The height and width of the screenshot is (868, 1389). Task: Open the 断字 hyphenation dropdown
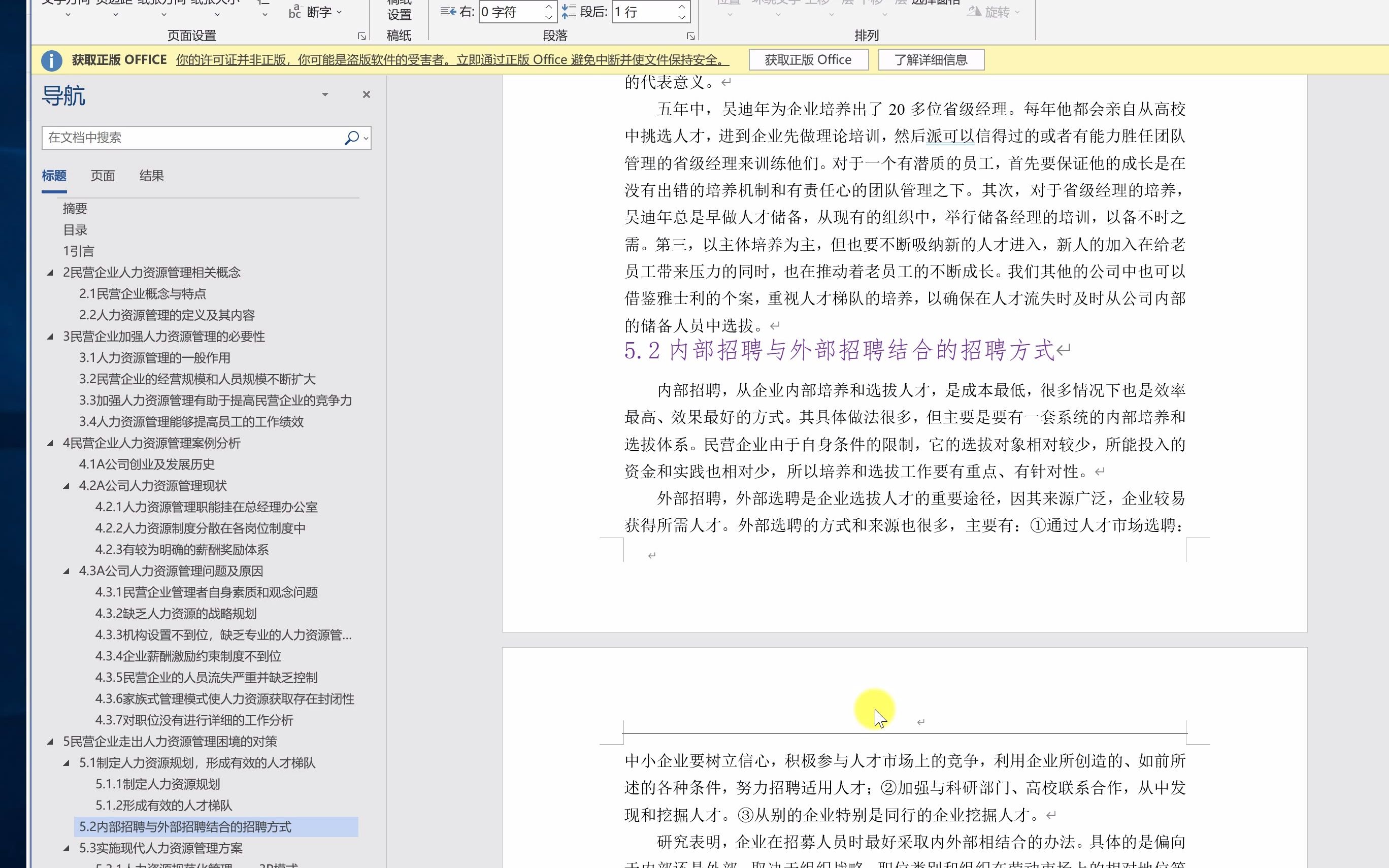[x=316, y=12]
